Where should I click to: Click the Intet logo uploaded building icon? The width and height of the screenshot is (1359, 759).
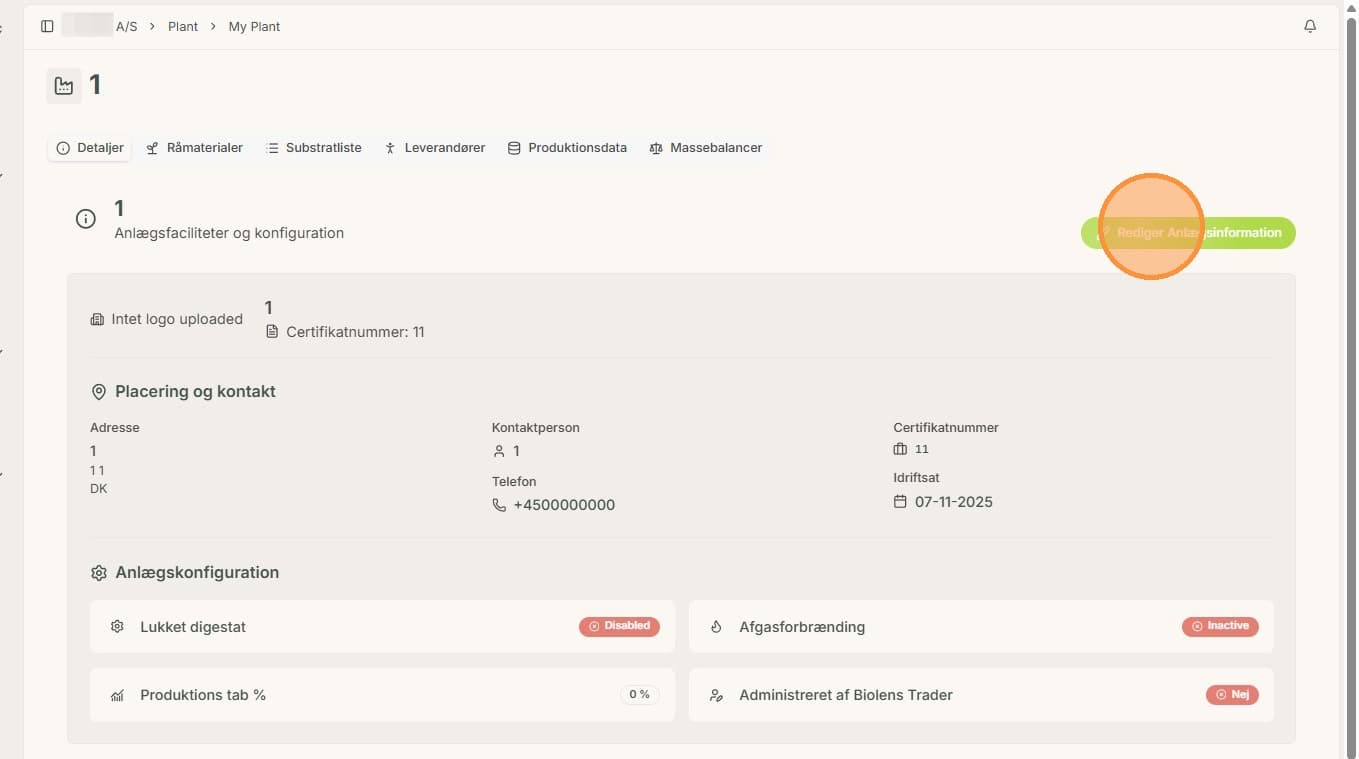(x=97, y=320)
